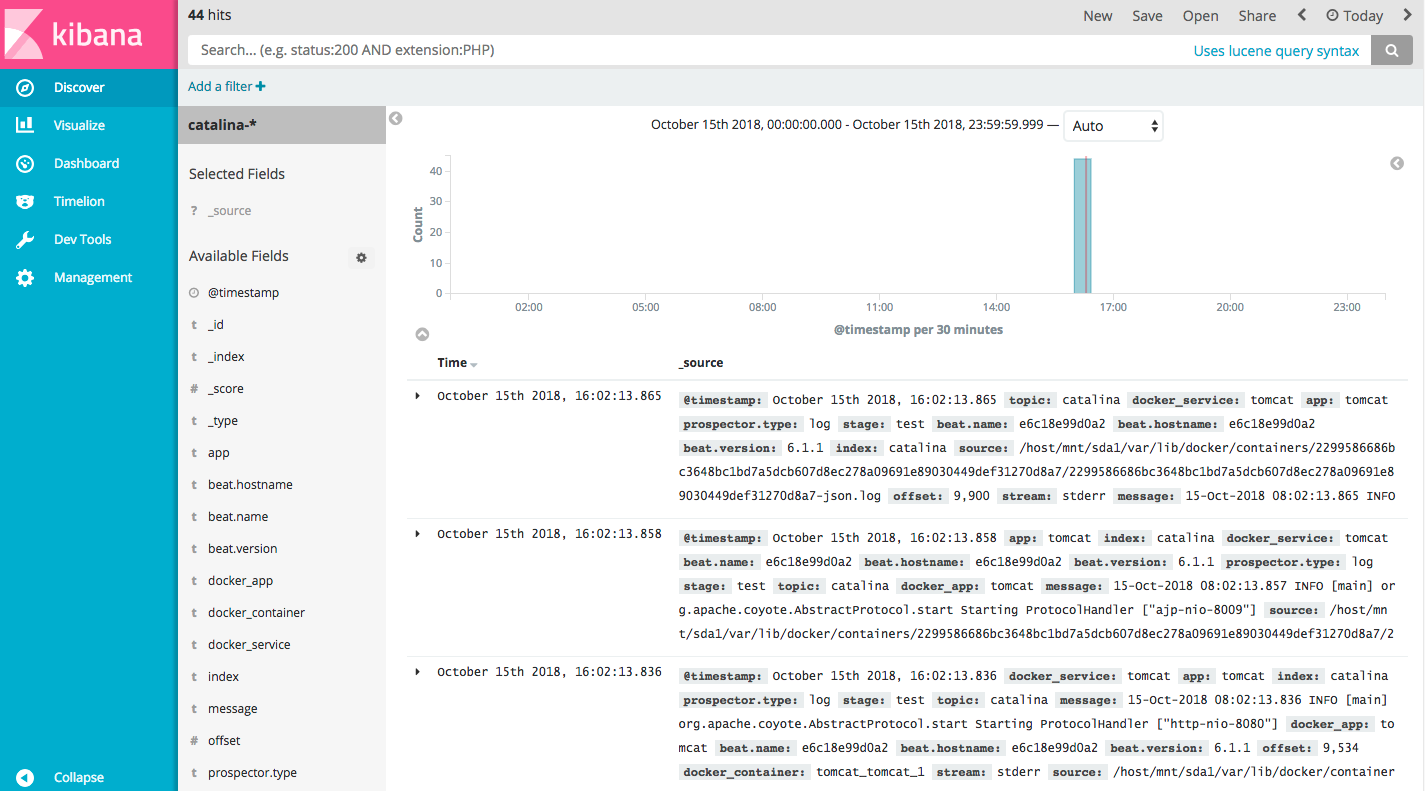The width and height of the screenshot is (1425, 791).
Task: Click the Collapse sidebar arrow icon
Action: pyautogui.click(x=25, y=778)
